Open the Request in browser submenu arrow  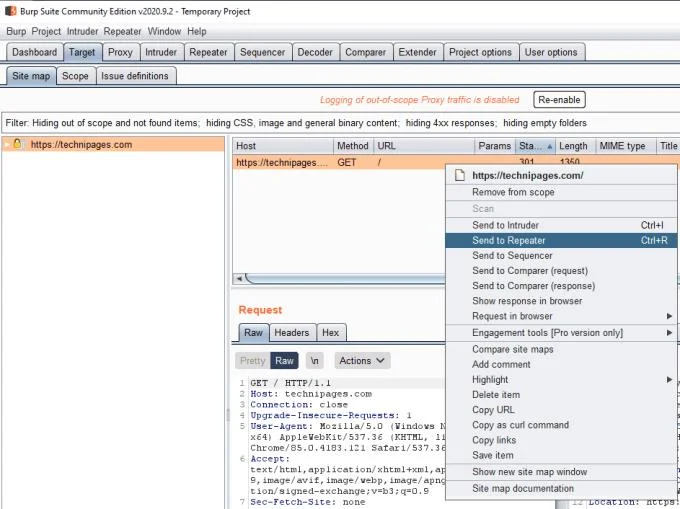(x=669, y=316)
